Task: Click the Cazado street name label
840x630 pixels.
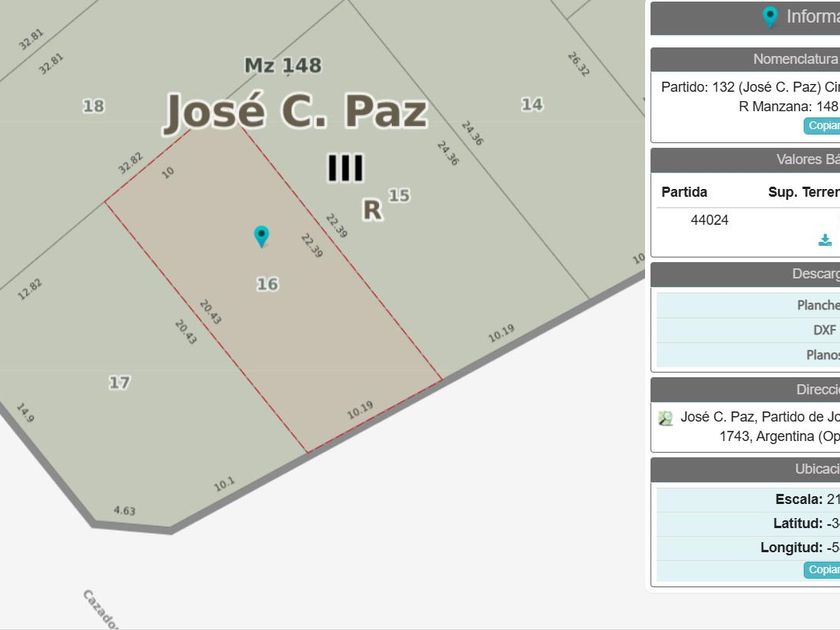Action: [101, 610]
